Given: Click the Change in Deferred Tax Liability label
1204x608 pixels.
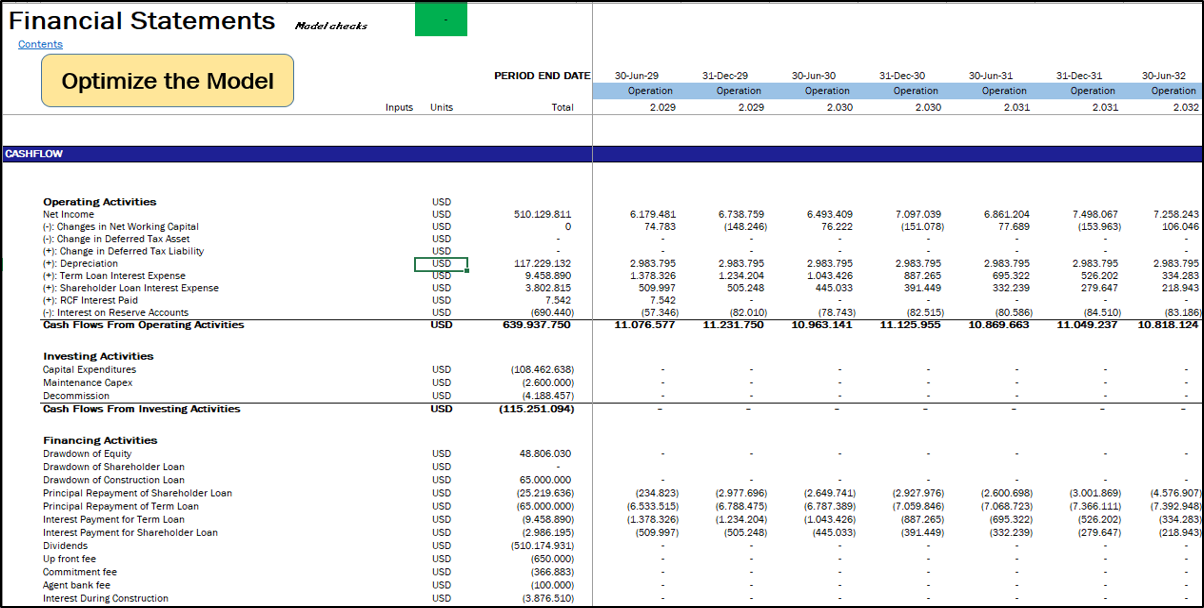Looking at the screenshot, I should click(x=121, y=251).
